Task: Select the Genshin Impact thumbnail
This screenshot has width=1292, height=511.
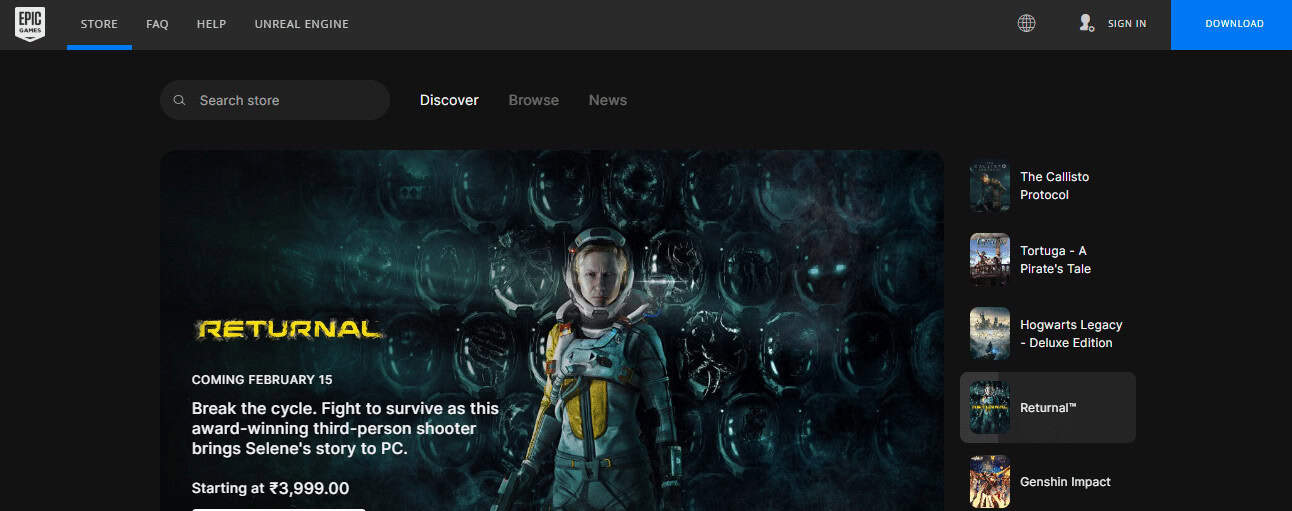Action: click(x=990, y=482)
